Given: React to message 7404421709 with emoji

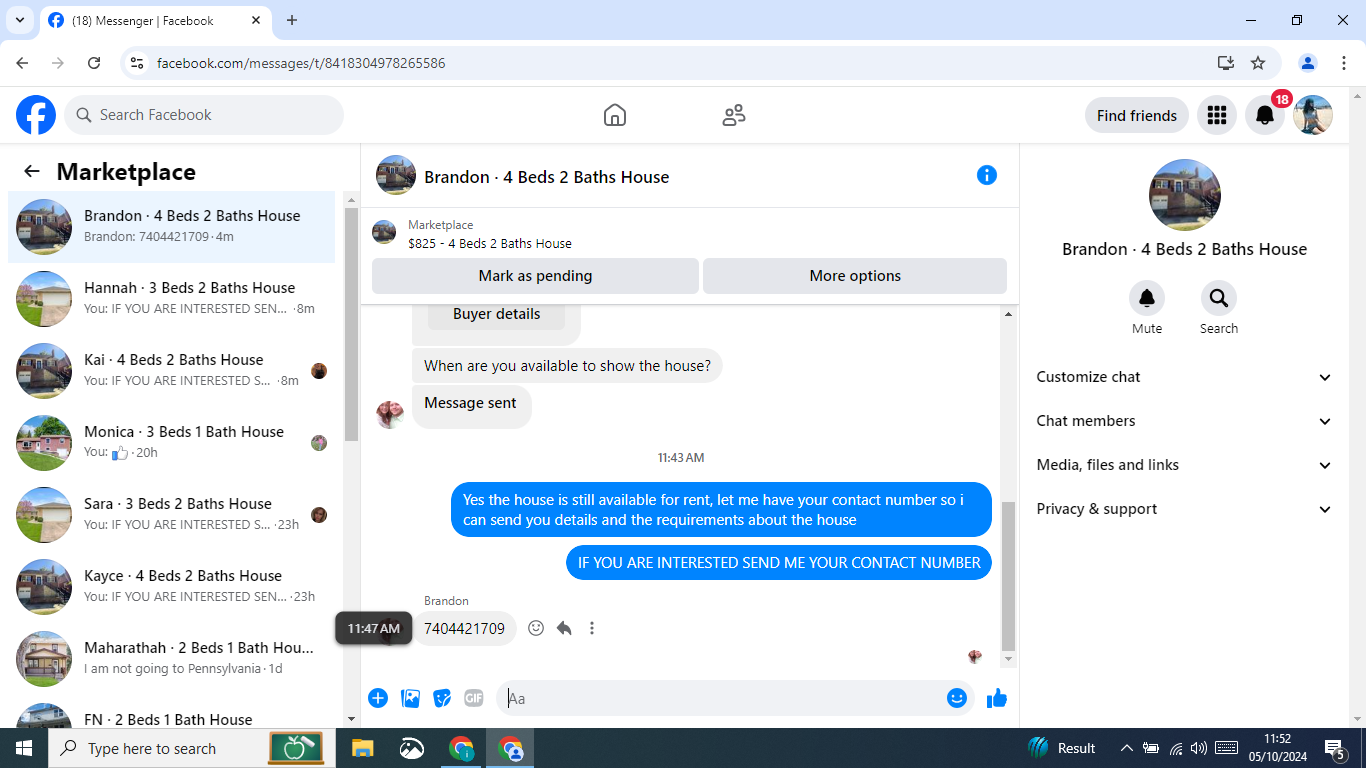Looking at the screenshot, I should 536,628.
